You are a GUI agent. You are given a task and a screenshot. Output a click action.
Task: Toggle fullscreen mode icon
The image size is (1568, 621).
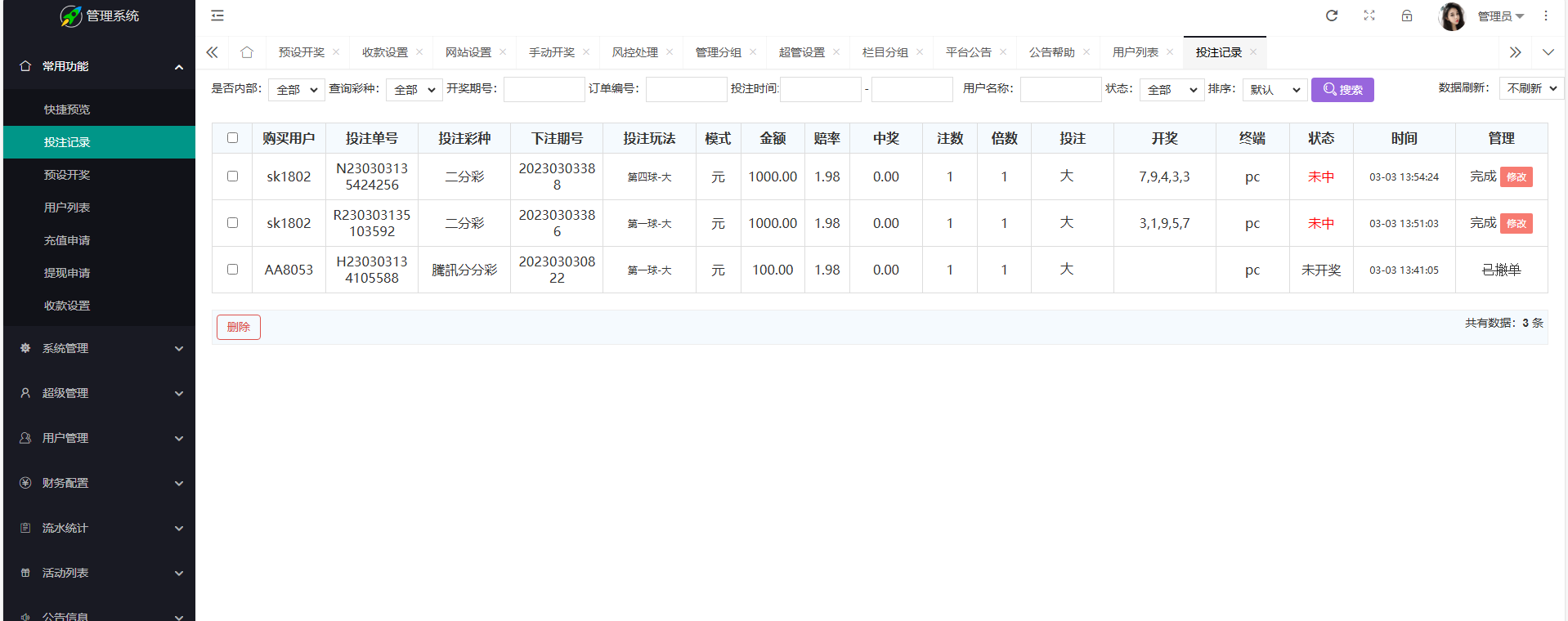point(1369,16)
